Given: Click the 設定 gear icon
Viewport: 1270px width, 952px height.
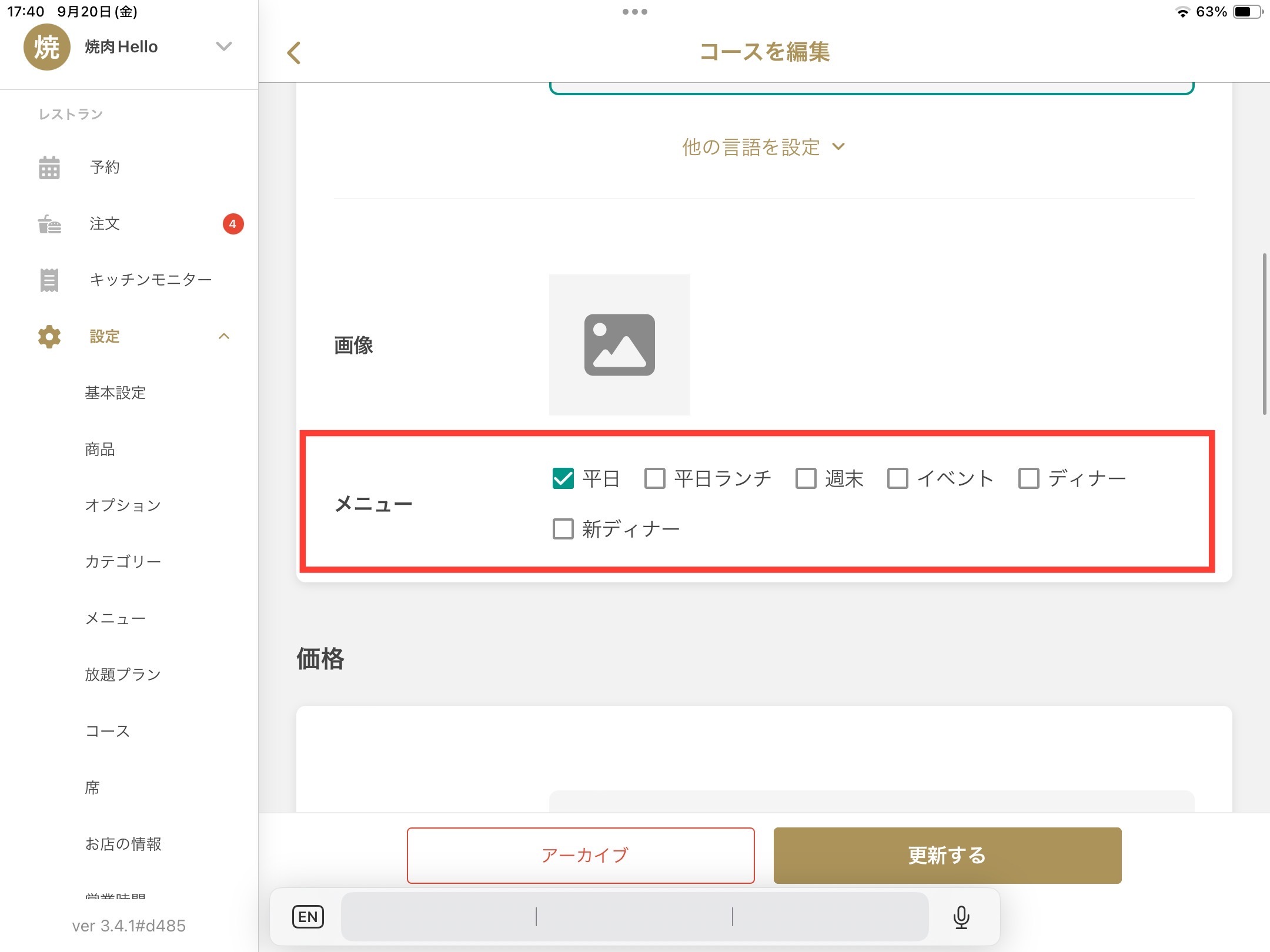Looking at the screenshot, I should pos(49,337).
